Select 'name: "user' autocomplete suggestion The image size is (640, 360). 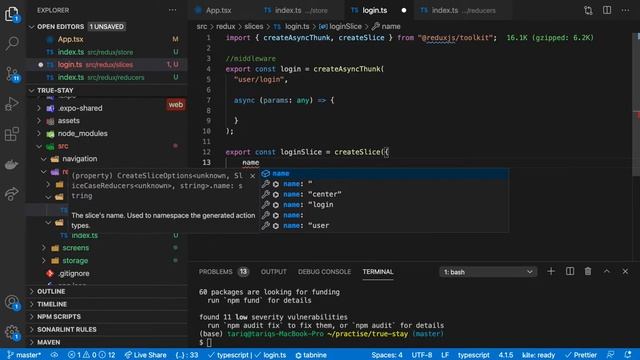384,225
